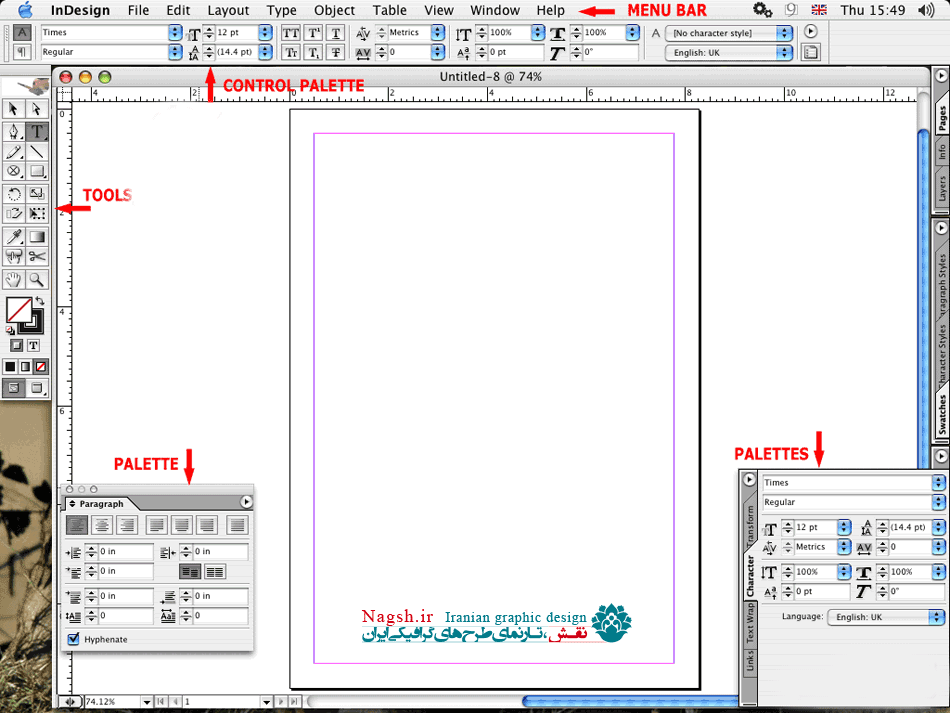
Task: Open the Object menu
Action: pyautogui.click(x=334, y=10)
